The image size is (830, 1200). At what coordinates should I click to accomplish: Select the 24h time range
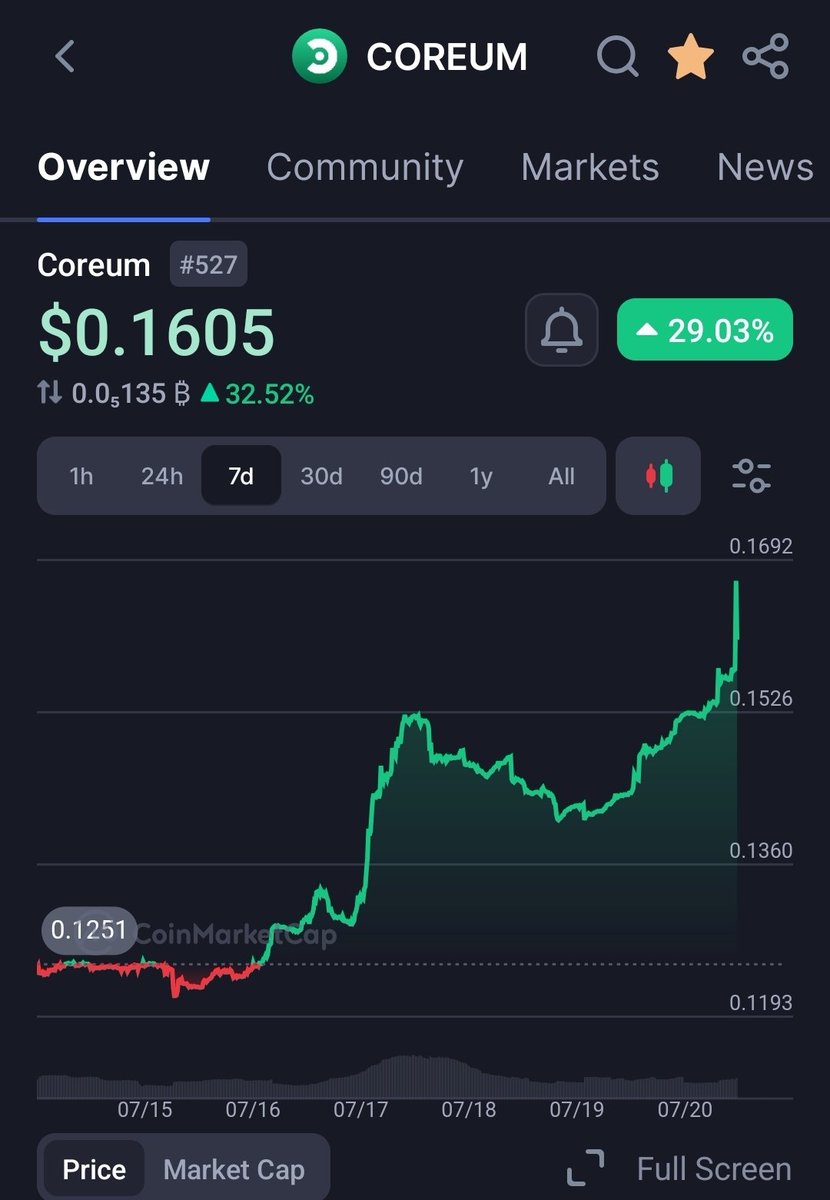(x=162, y=476)
